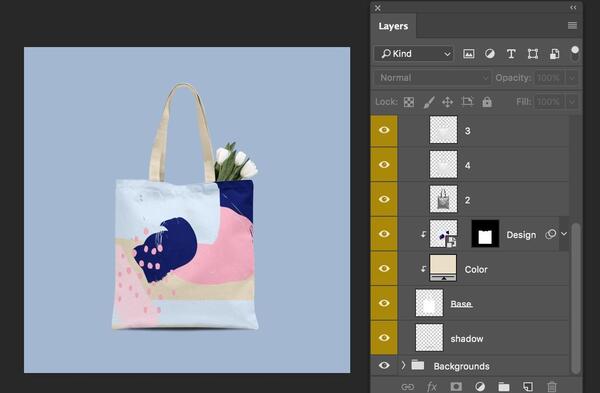
Task: Open the Kind filter dropdown
Action: coord(414,54)
